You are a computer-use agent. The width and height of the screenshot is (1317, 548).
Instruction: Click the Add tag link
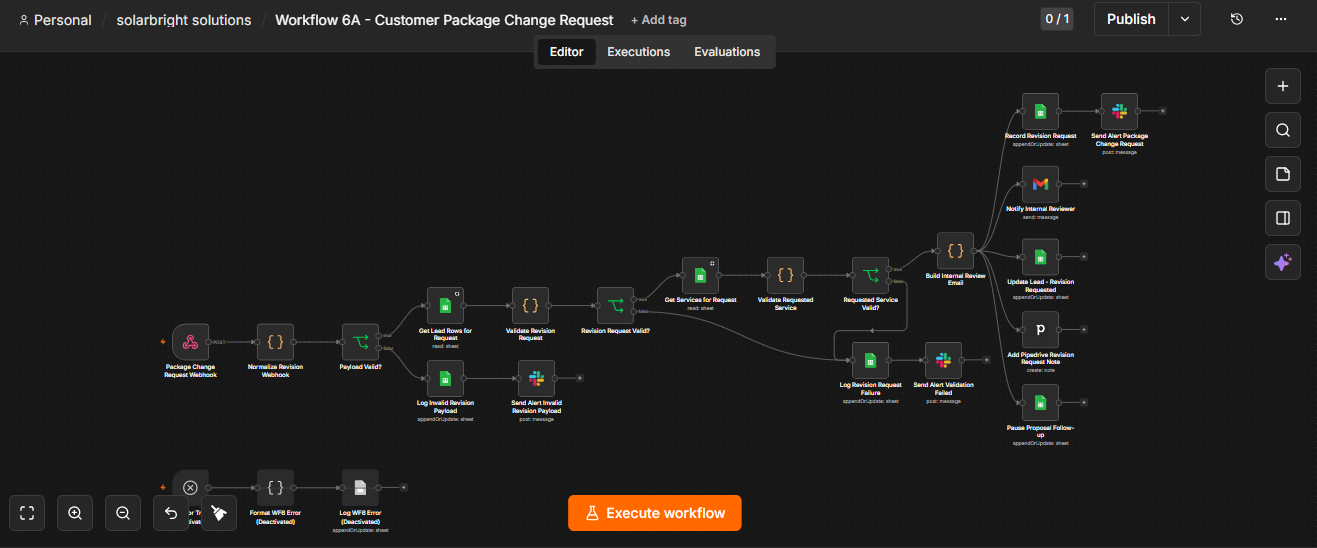659,20
